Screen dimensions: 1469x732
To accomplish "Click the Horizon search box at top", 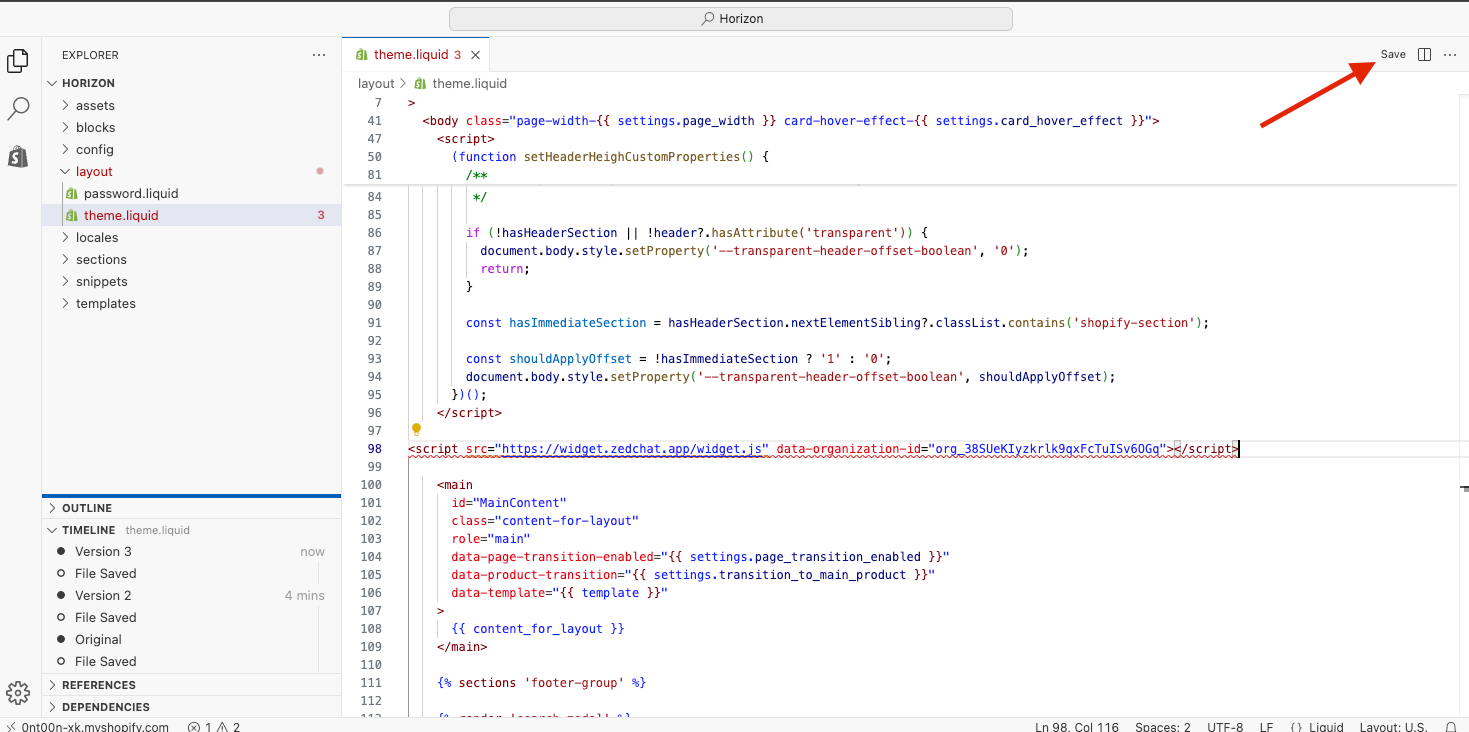I will 730,19.
